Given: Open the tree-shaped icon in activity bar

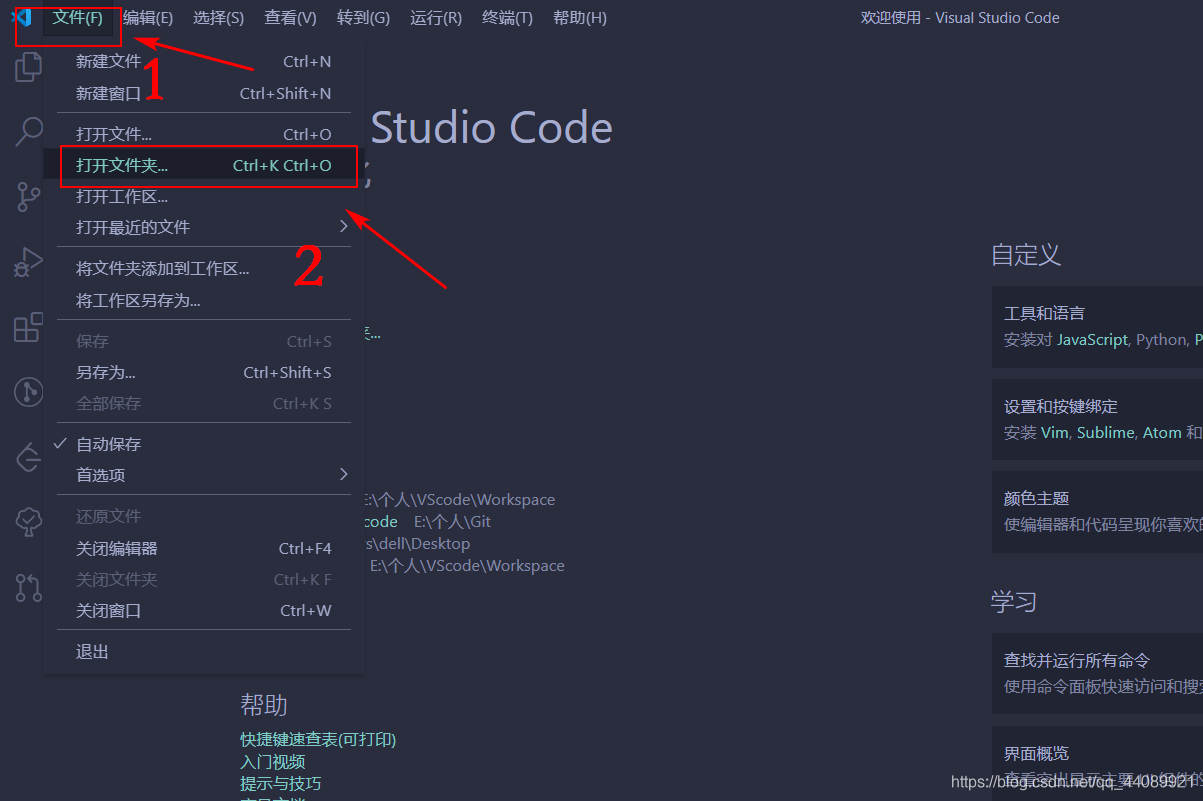Looking at the screenshot, I should click(x=28, y=521).
